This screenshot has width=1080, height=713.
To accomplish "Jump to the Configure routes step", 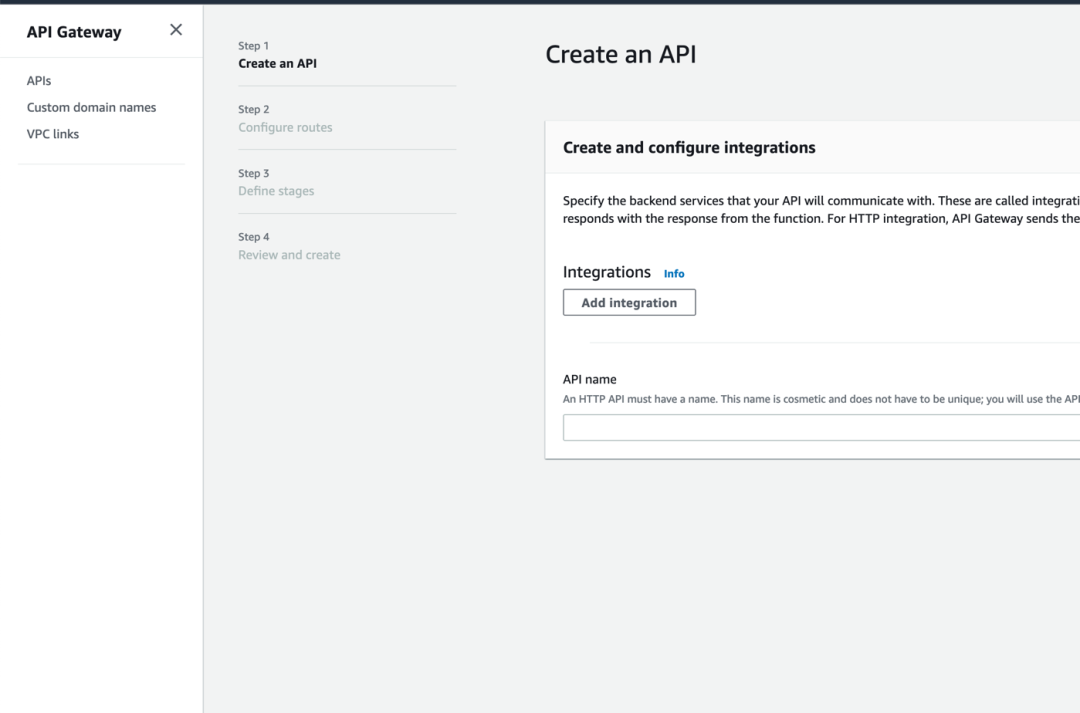I will coord(285,128).
